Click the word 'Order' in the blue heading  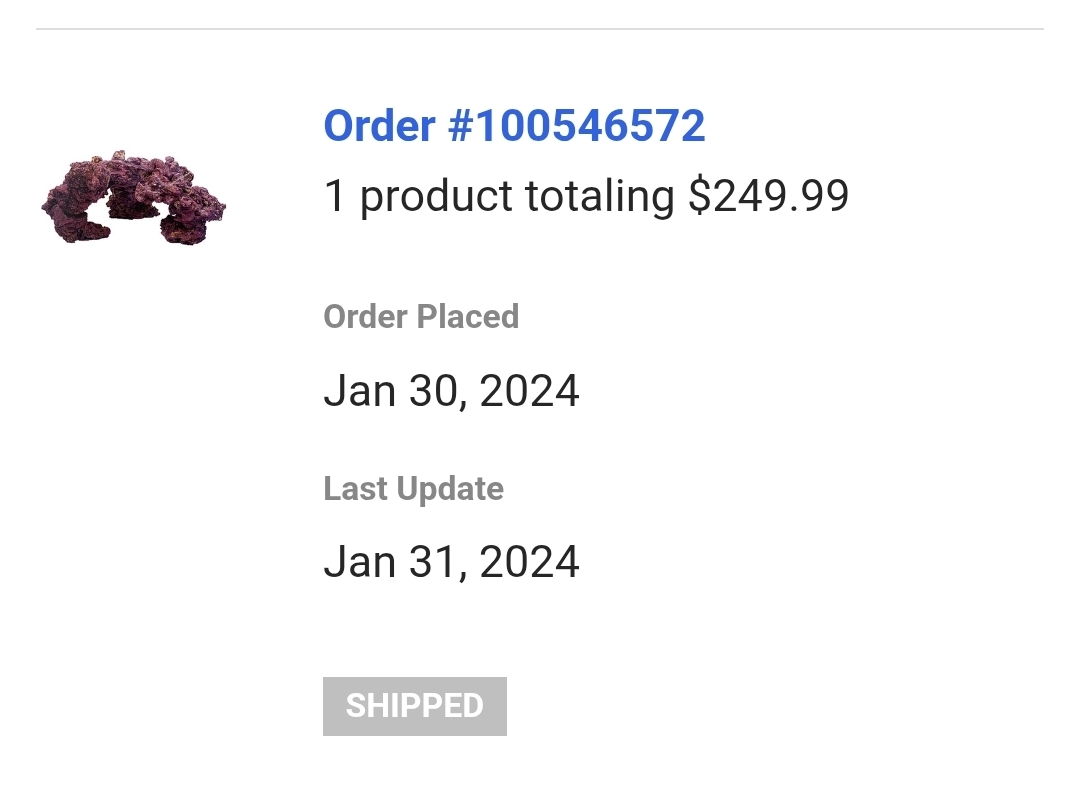tap(380, 126)
